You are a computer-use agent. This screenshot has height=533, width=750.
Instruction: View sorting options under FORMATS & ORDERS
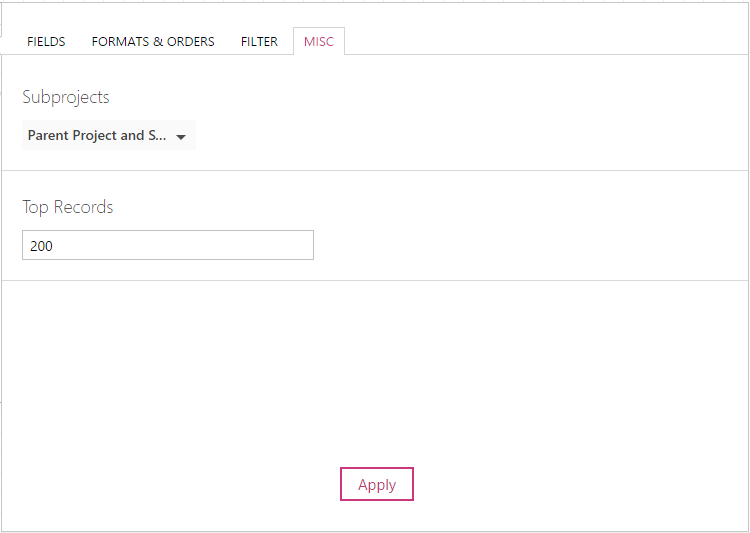[153, 42]
